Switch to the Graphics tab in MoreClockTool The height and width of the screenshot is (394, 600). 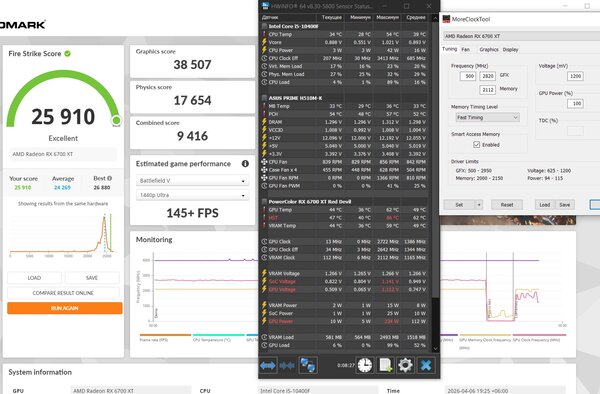click(489, 49)
